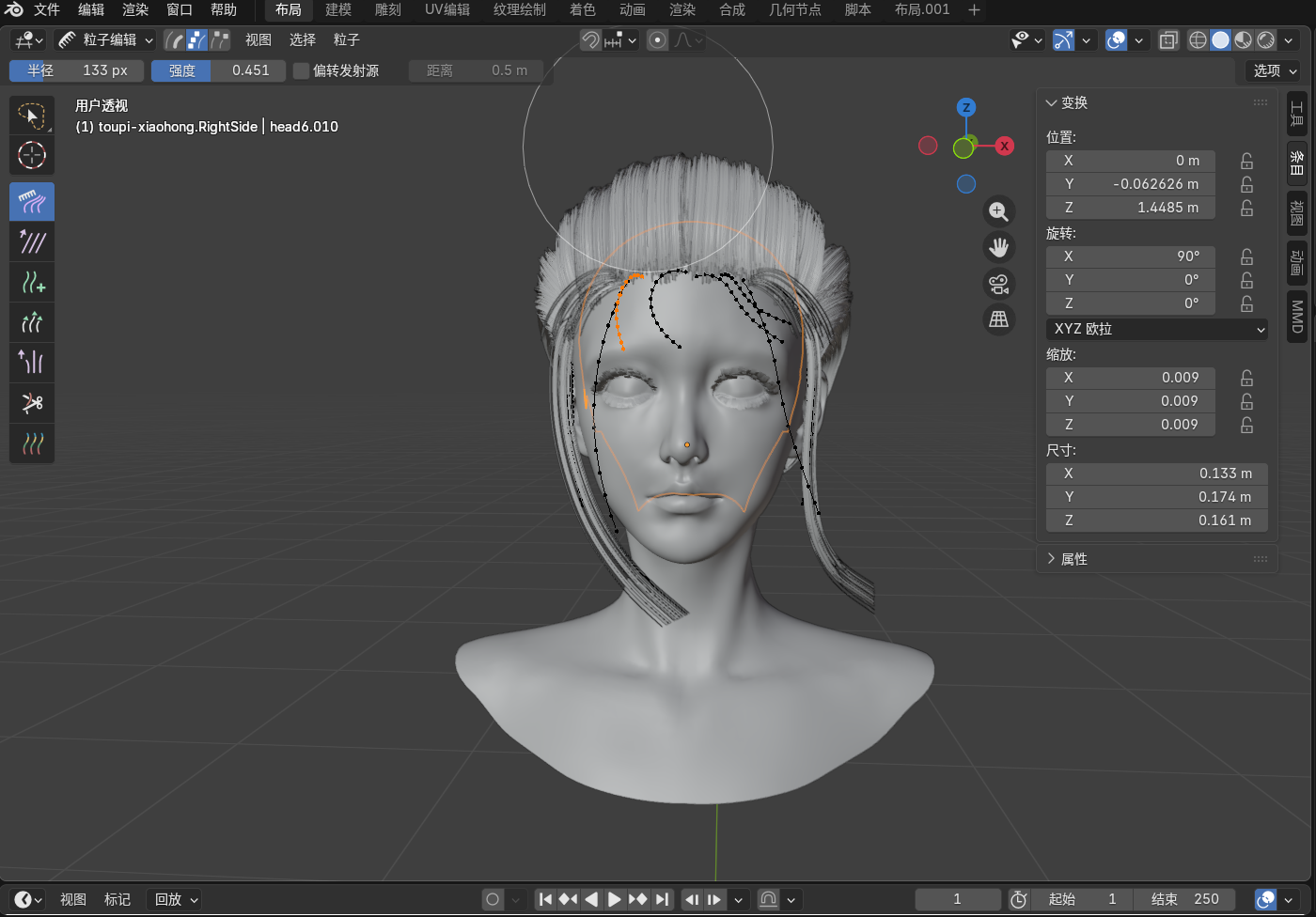
Task: Open the 粒子编辑 mode dropdown
Action: [104, 40]
